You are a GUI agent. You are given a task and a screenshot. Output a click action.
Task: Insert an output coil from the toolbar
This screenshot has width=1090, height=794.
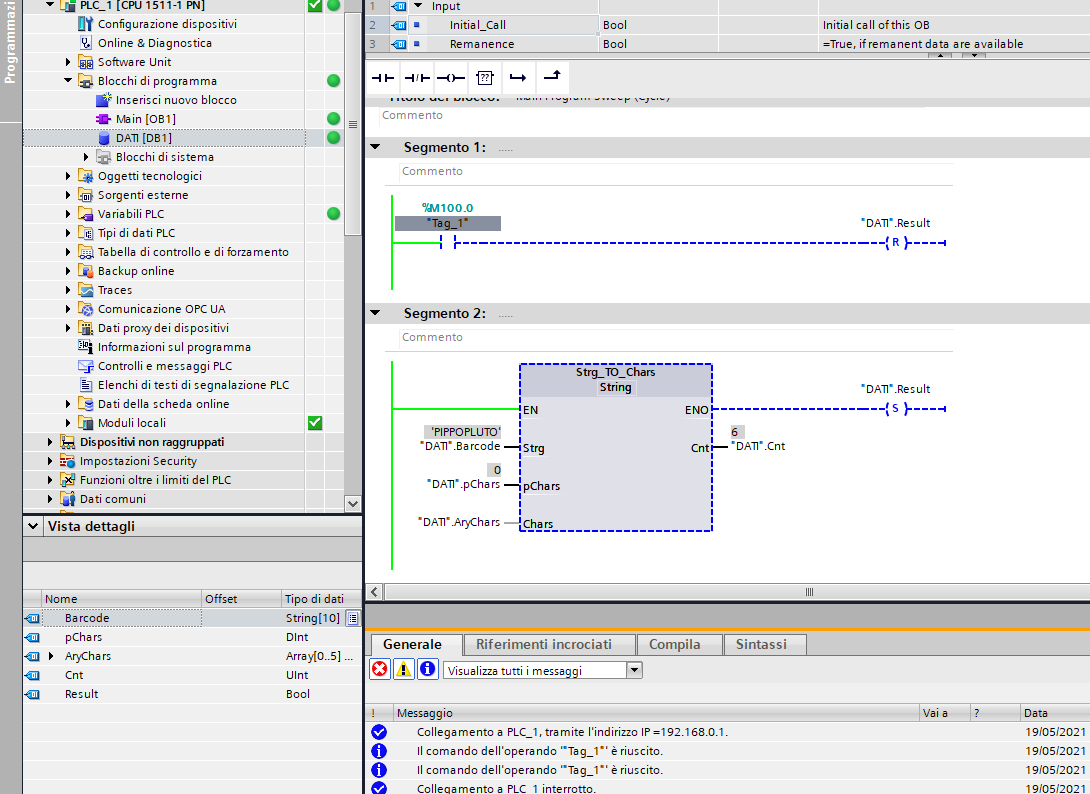coord(450,78)
